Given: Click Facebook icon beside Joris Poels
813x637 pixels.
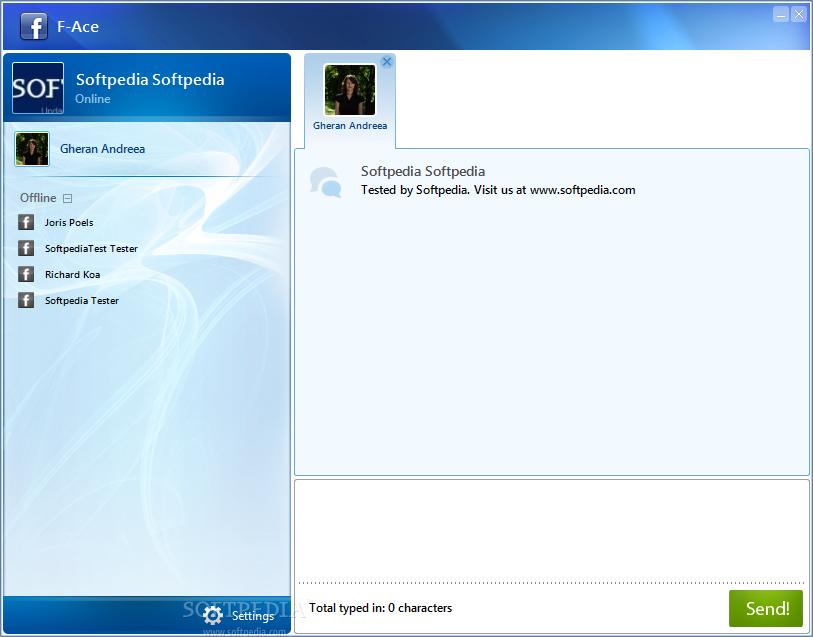Looking at the screenshot, I should pos(26,222).
